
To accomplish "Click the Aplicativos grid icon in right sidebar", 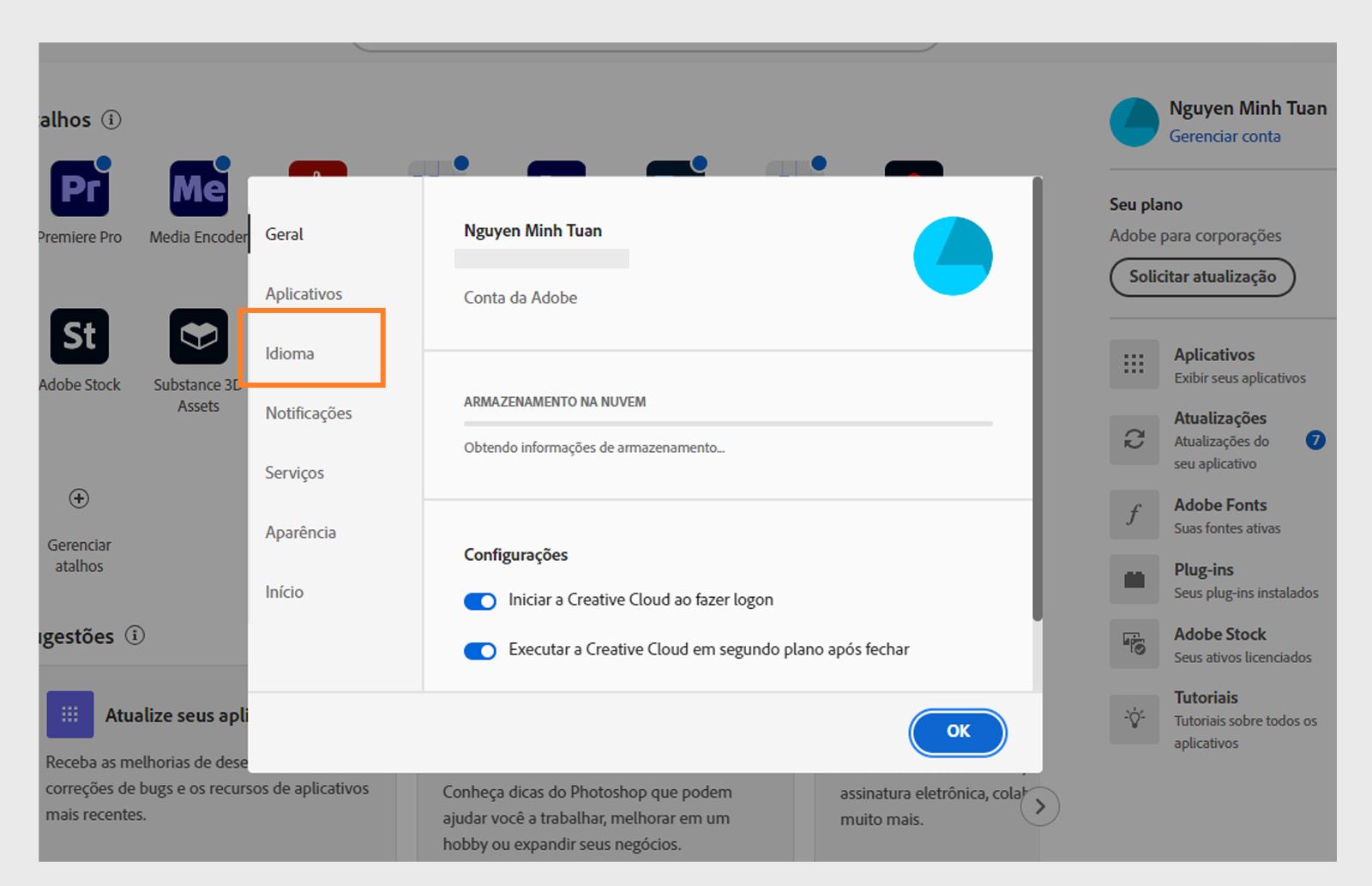I will pyautogui.click(x=1134, y=365).
